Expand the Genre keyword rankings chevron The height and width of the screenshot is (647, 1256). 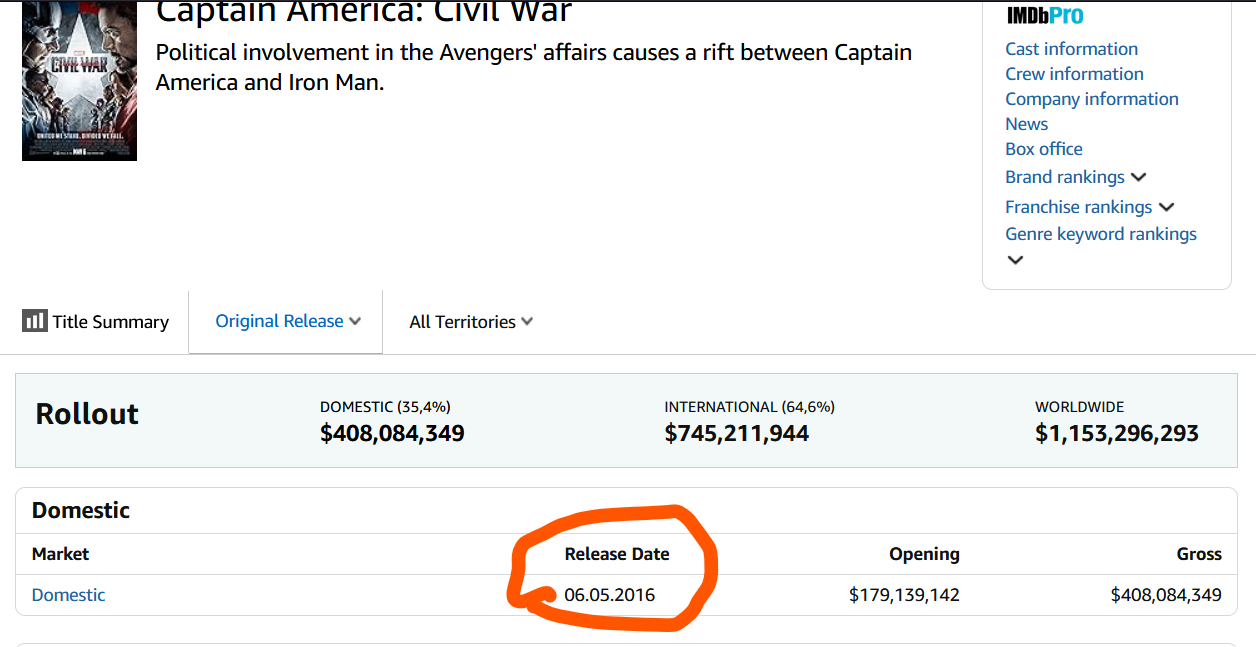click(1015, 260)
